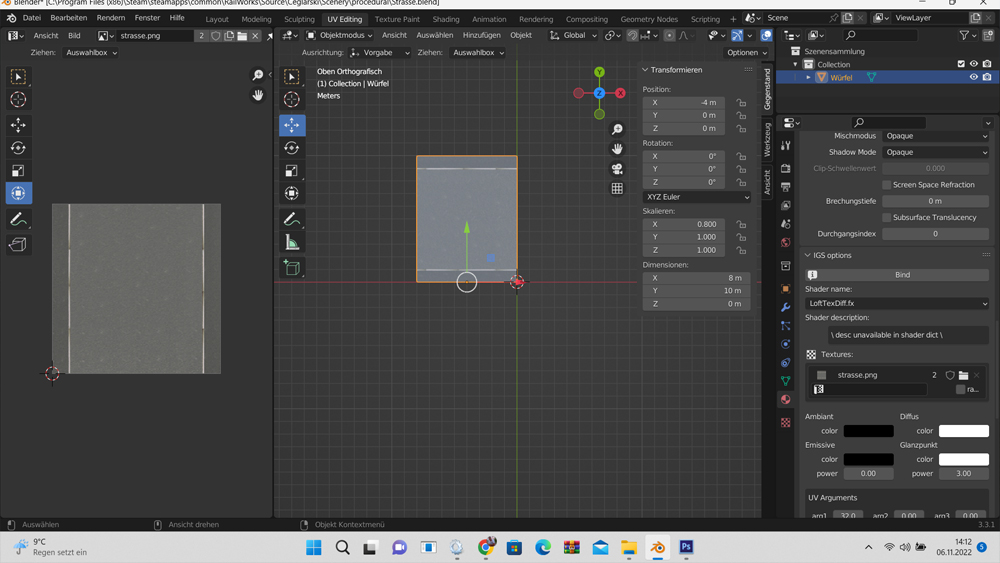Click the camera view icon in the viewport
The image size is (1000, 563).
coord(617,169)
